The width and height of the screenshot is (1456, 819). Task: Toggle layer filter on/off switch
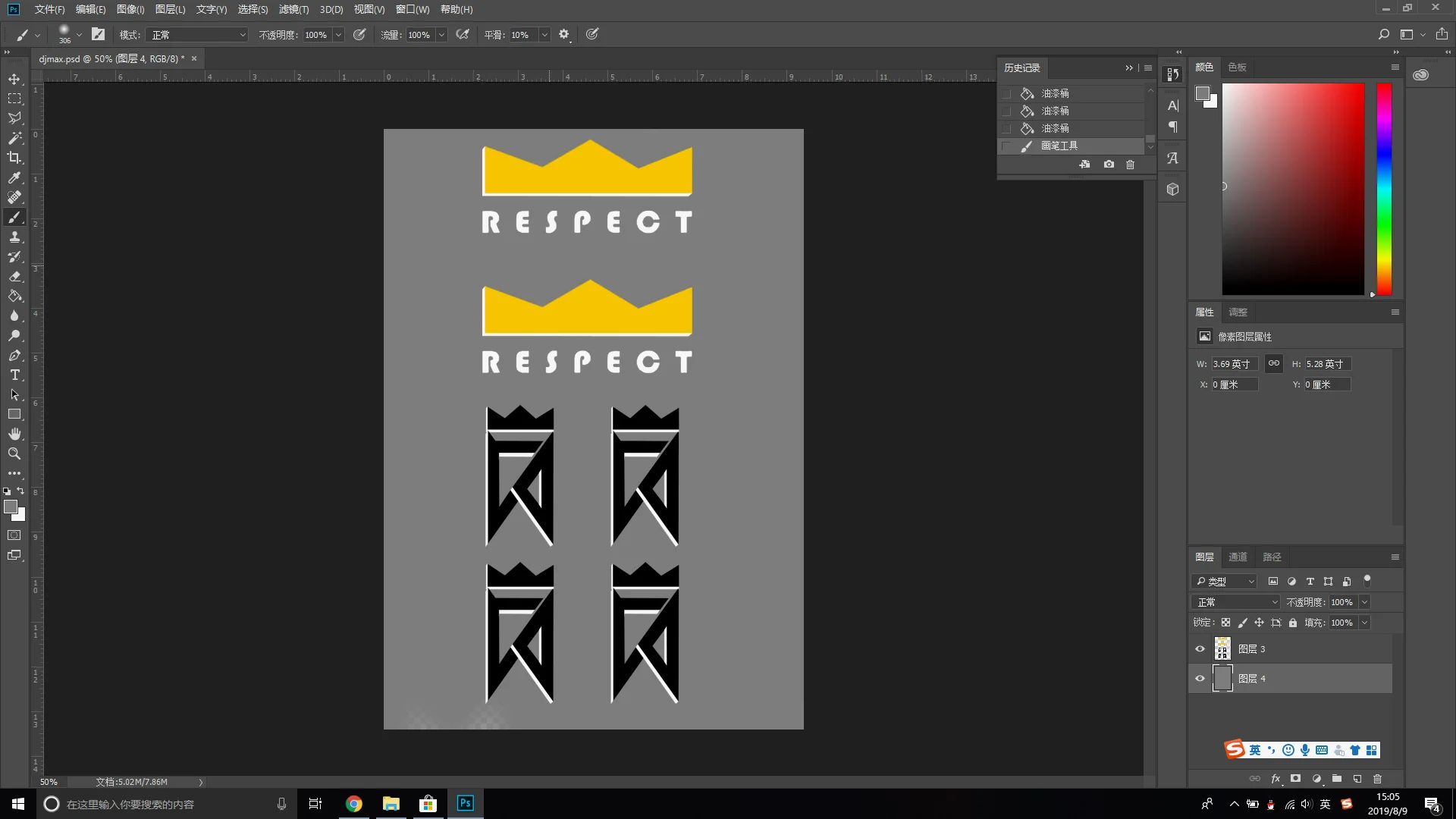1367,581
